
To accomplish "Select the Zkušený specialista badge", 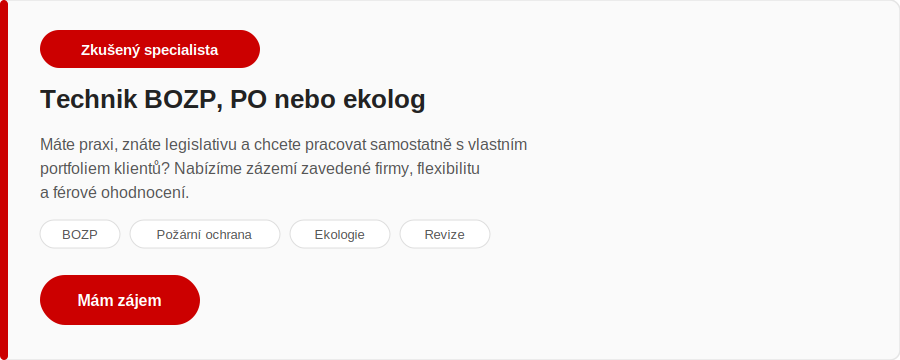I will (150, 49).
